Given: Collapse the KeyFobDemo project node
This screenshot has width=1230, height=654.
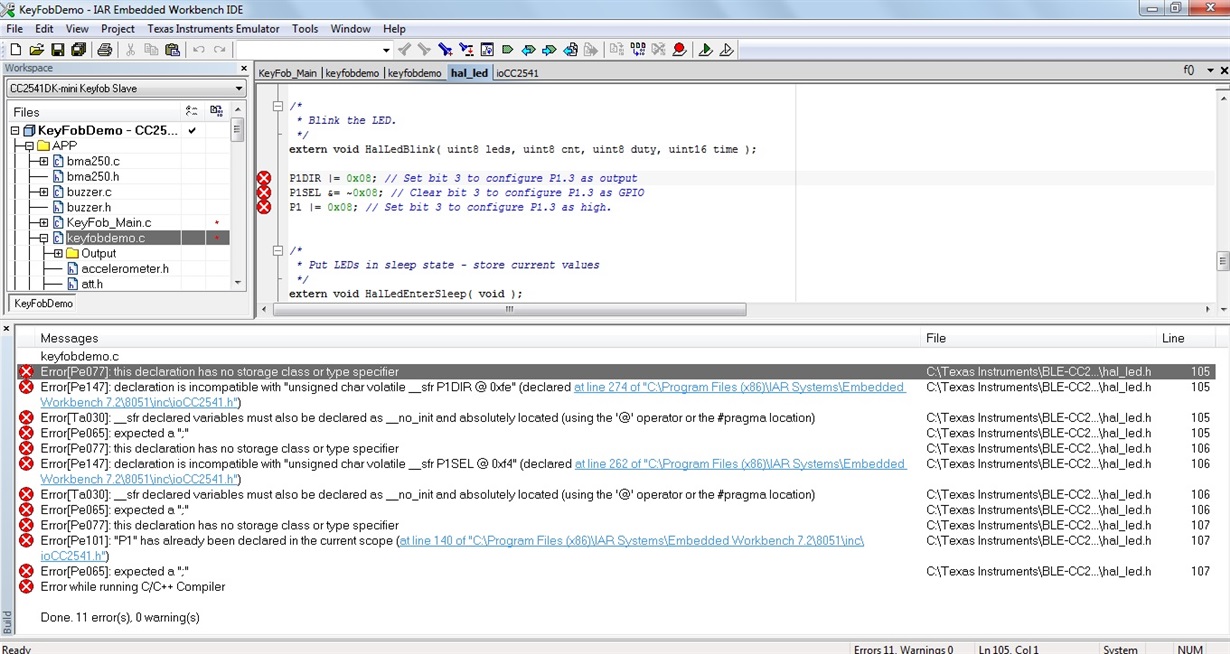Looking at the screenshot, I should pyautogui.click(x=15, y=130).
